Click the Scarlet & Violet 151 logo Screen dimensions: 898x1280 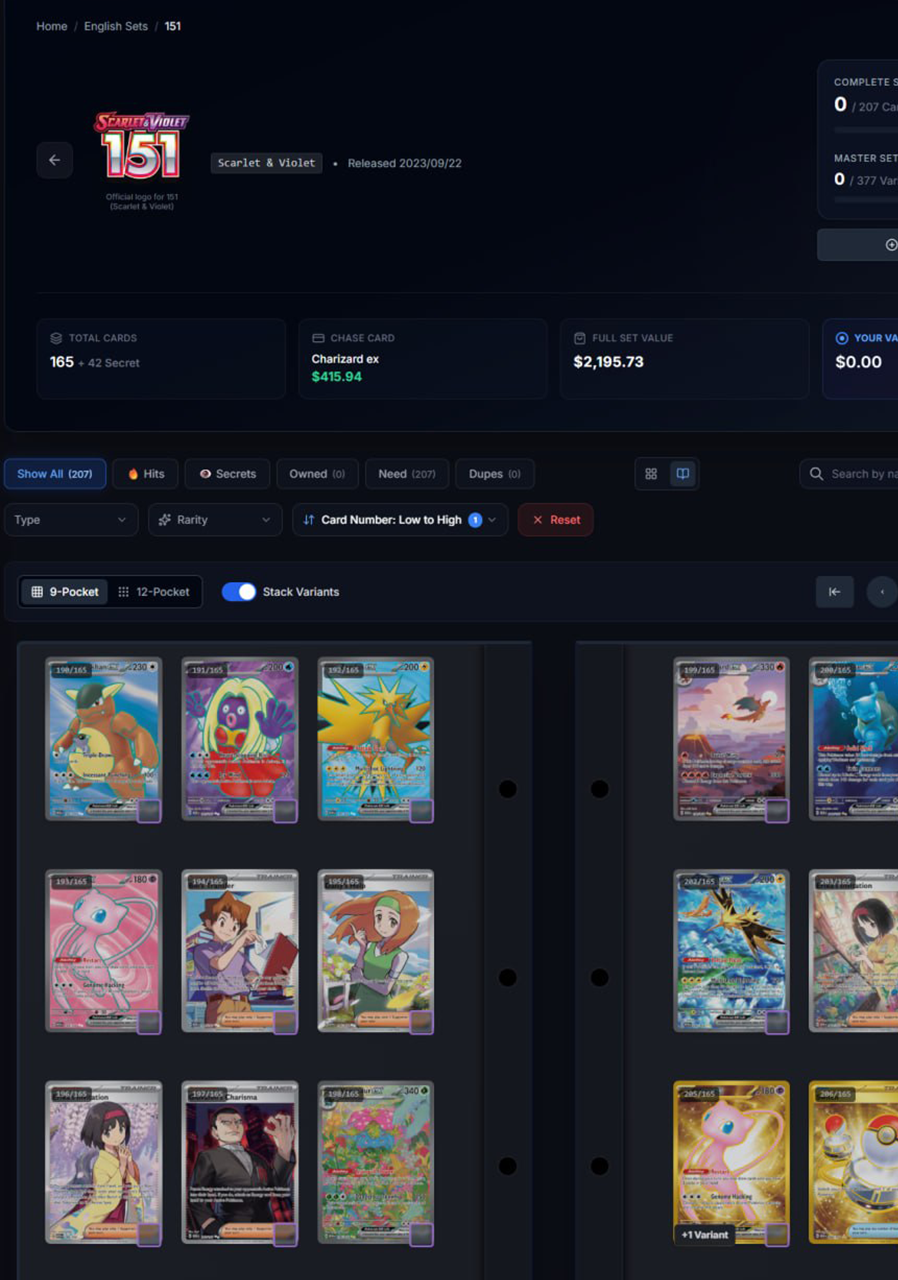click(x=141, y=147)
